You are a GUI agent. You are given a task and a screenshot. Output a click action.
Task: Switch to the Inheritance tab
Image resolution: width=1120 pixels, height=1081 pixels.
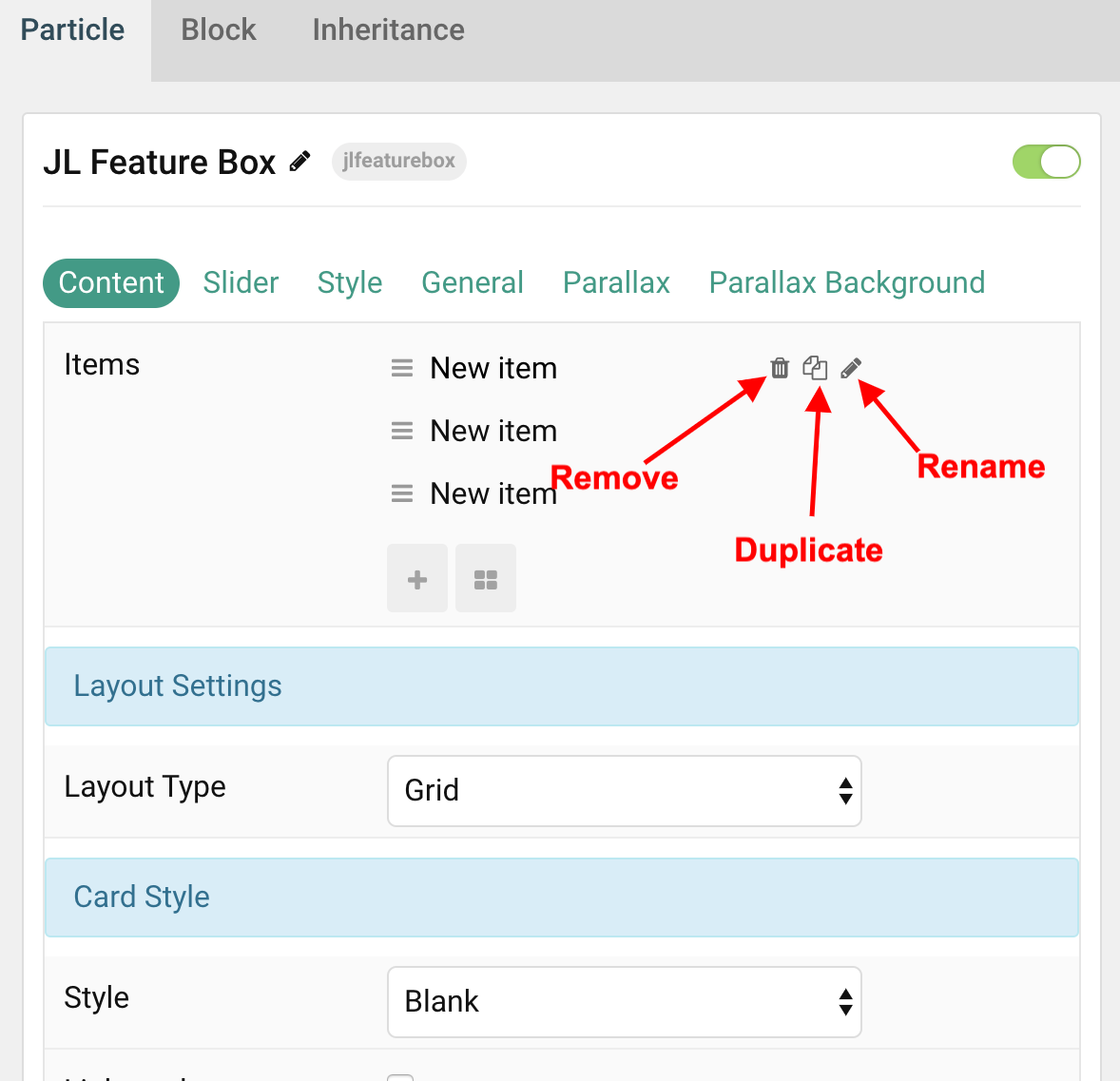pyautogui.click(x=387, y=29)
